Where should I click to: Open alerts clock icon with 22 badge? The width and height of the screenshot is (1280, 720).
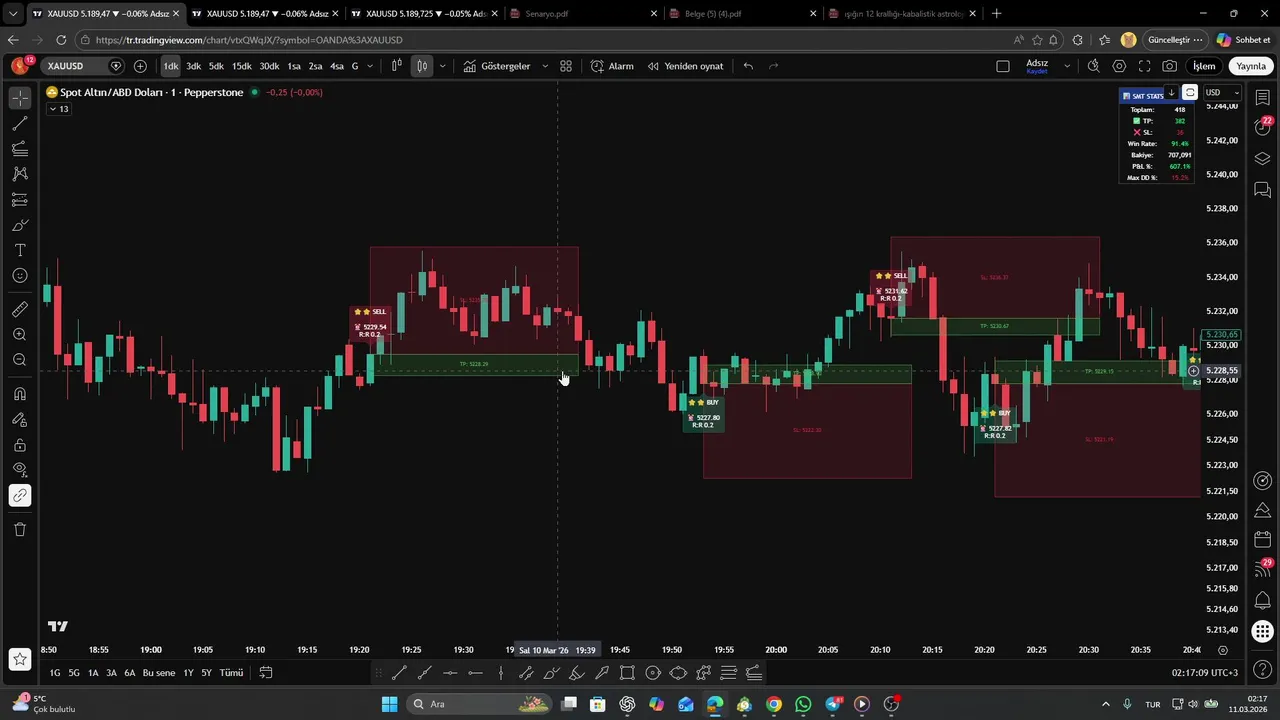(1262, 127)
